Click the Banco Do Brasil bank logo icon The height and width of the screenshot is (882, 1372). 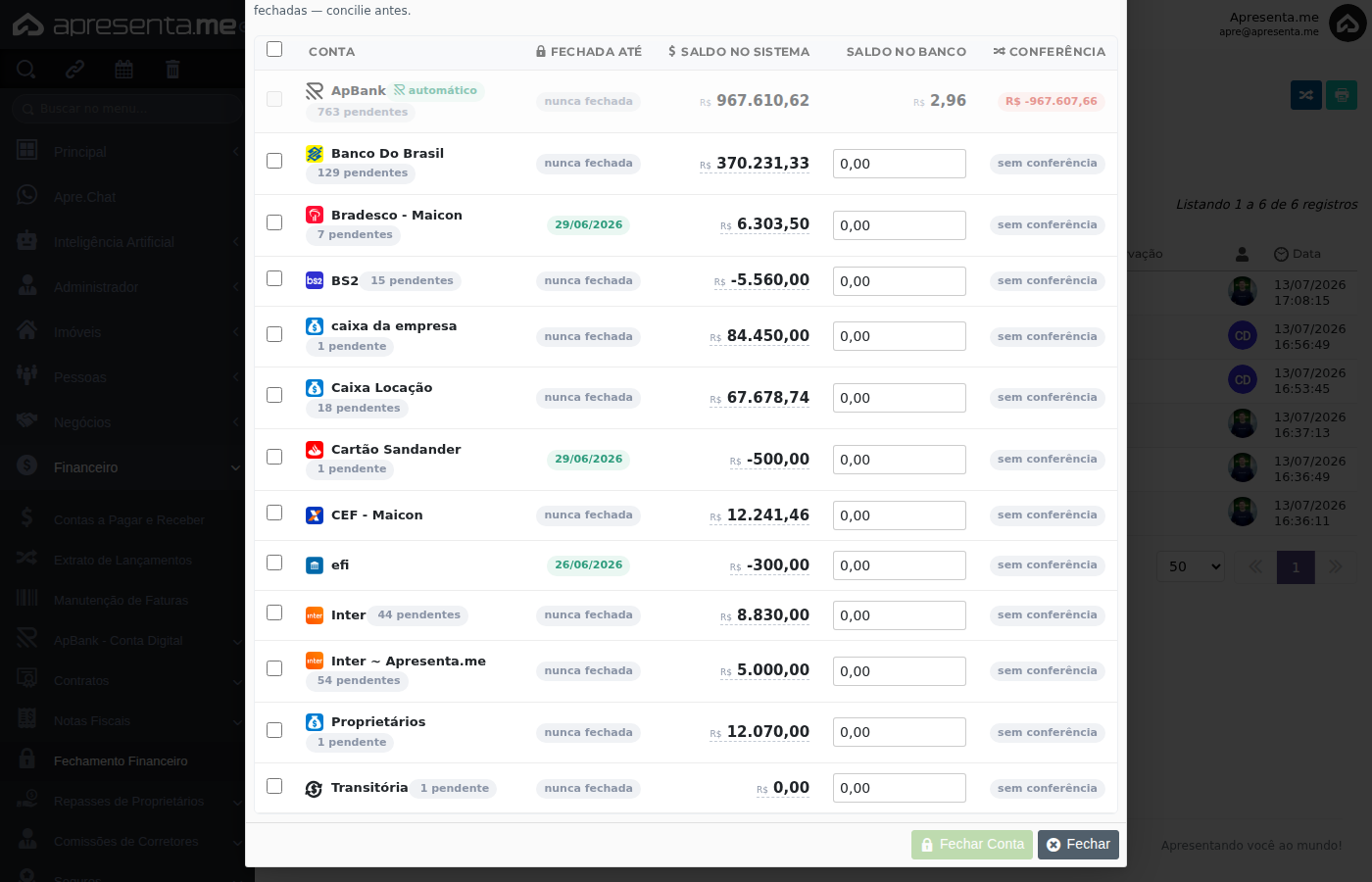coord(315,154)
